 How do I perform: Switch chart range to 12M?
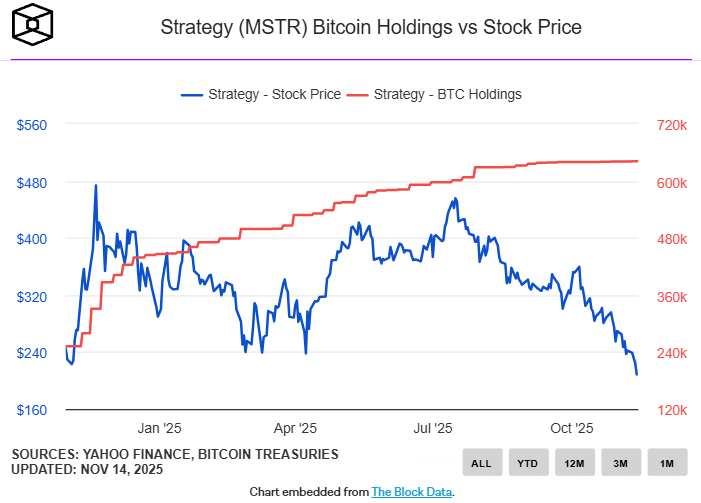[x=575, y=462]
